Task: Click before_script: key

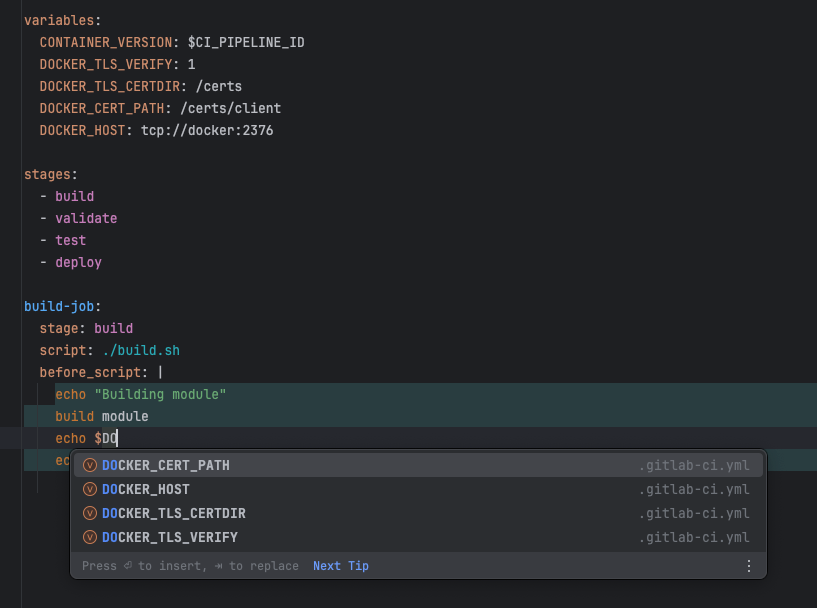Action: (94, 372)
